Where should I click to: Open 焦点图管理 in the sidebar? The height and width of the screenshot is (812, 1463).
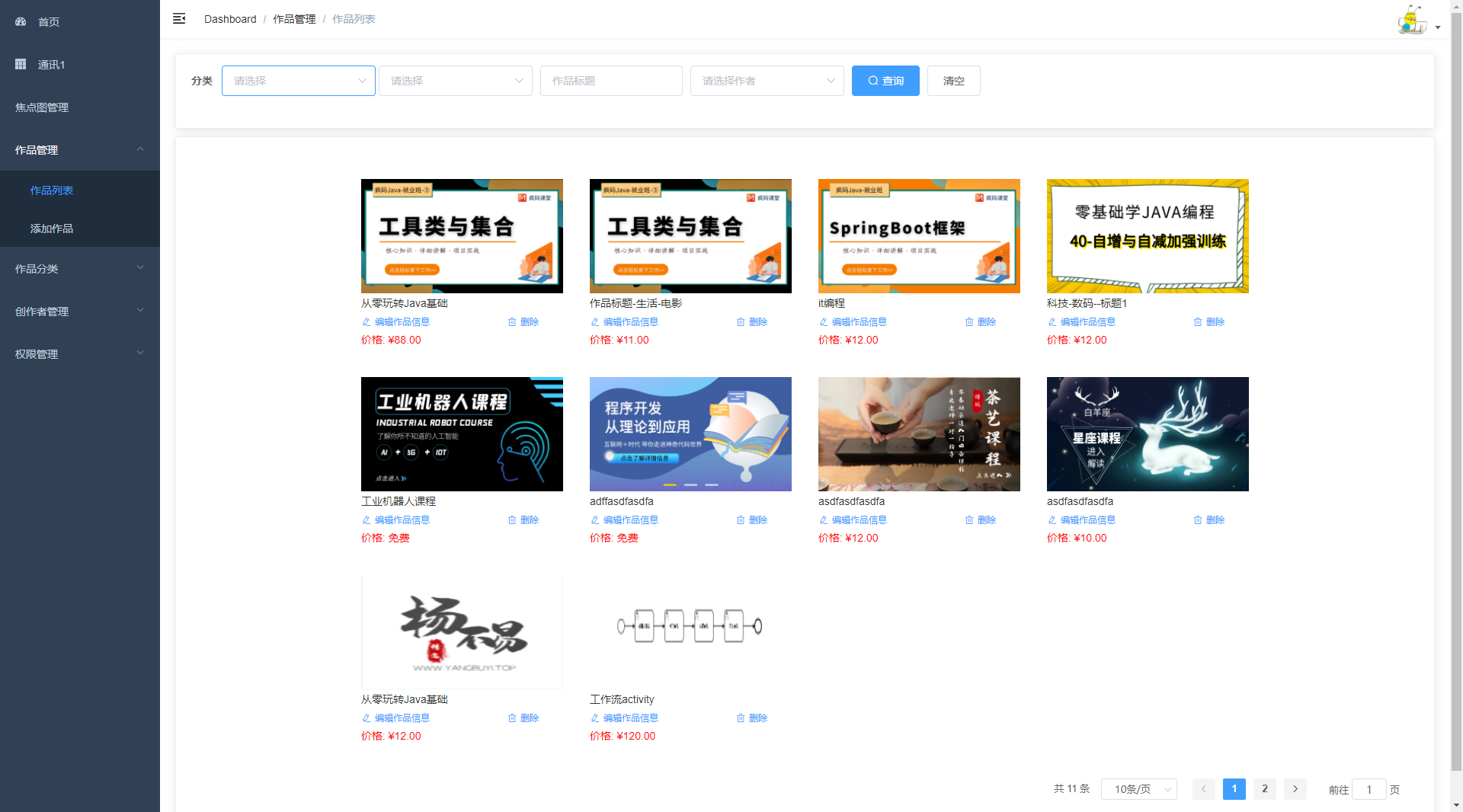(80, 107)
